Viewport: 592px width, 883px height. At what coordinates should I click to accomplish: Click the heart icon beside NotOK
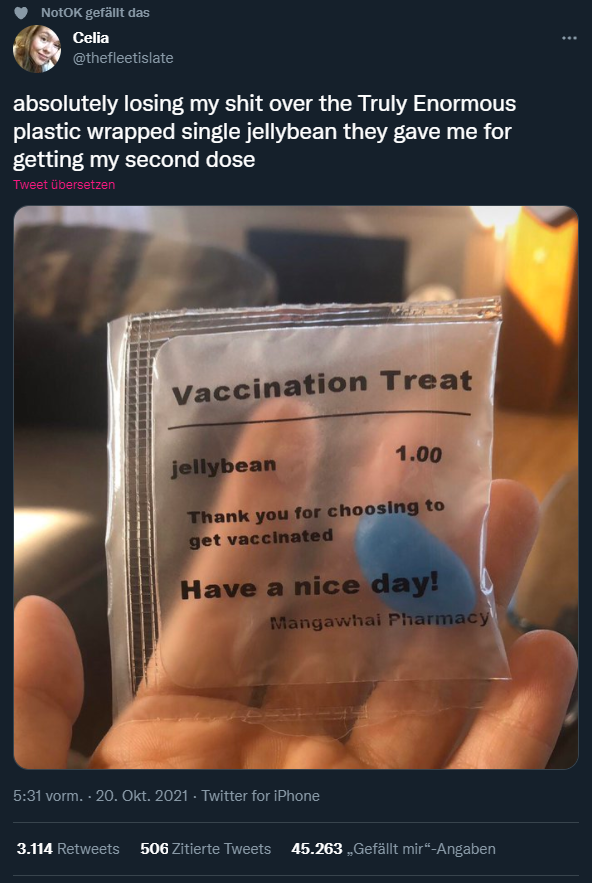(x=20, y=13)
